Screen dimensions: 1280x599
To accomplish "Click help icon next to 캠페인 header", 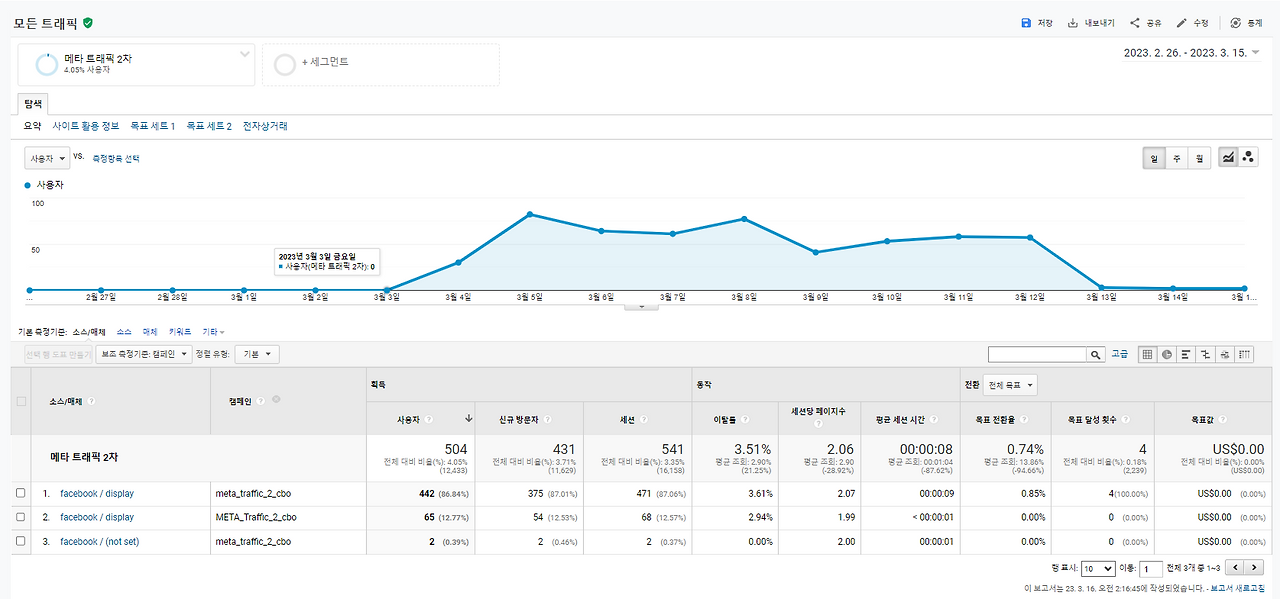I will (x=262, y=401).
